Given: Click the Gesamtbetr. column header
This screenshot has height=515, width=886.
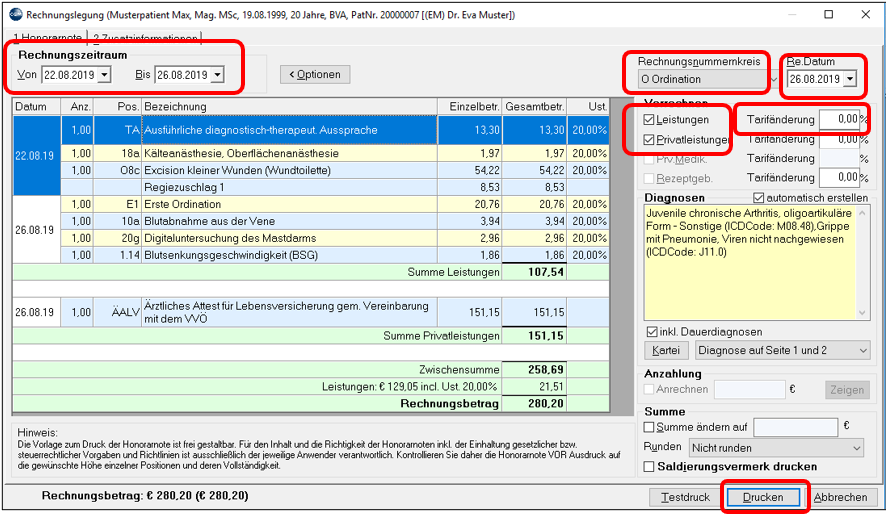Looking at the screenshot, I should coord(535,107).
